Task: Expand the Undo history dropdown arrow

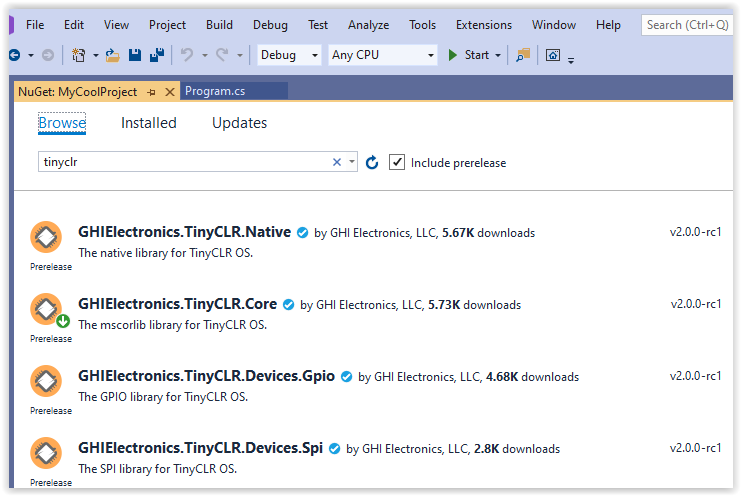Action: click(205, 56)
